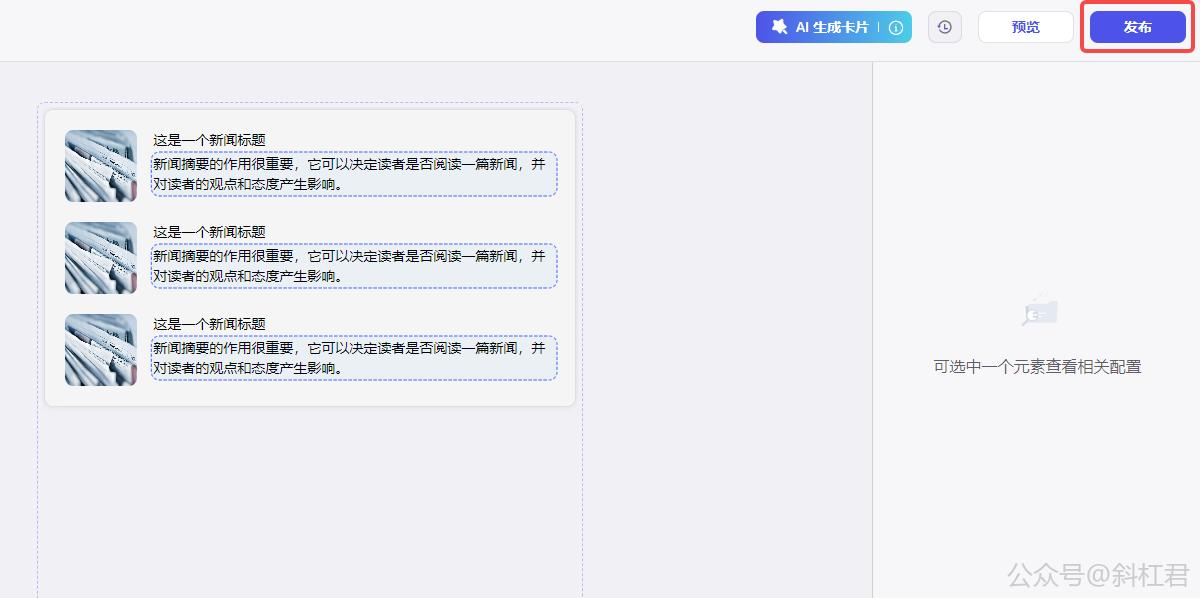Open the history clock icon
This screenshot has height=598, width=1200.
[945, 27]
